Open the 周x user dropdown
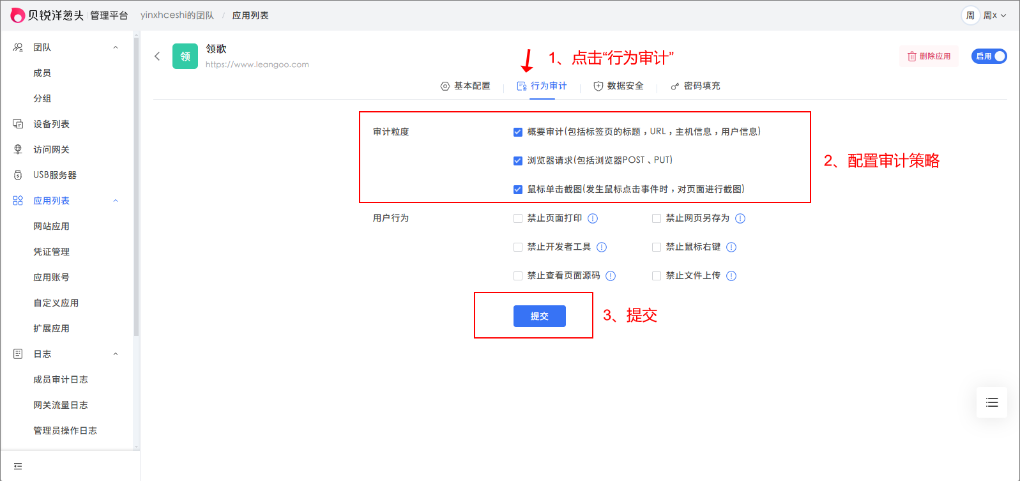Image resolution: width=1020 pixels, height=481 pixels. coord(995,15)
